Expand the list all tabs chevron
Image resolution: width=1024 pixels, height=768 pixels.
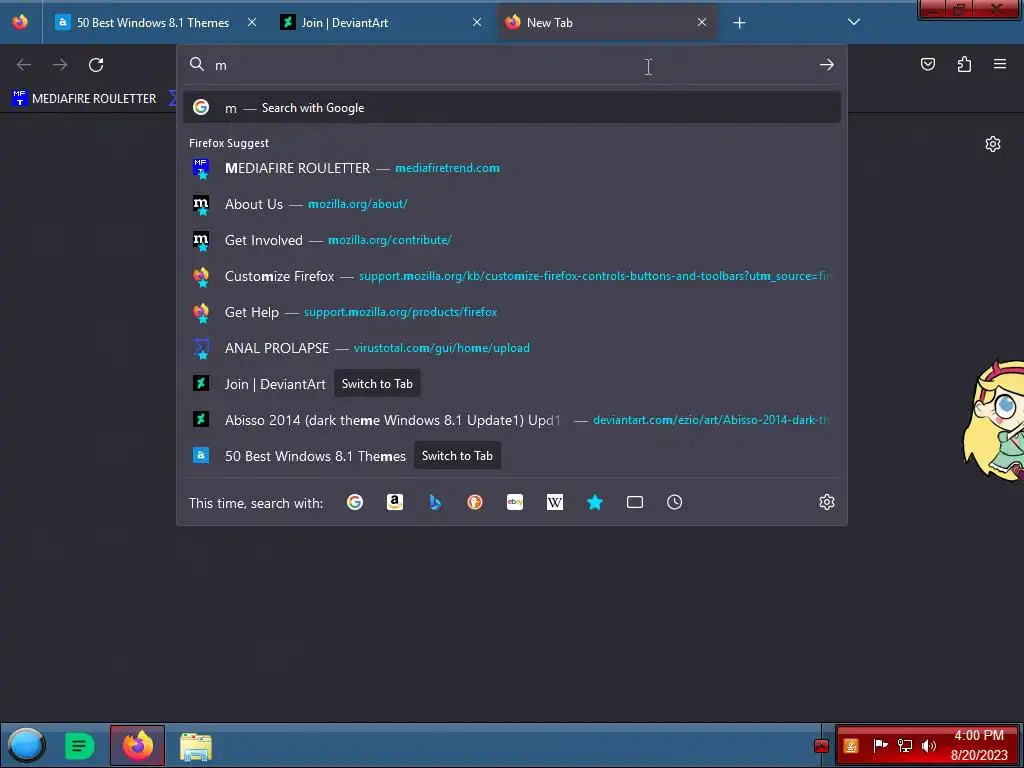point(854,22)
